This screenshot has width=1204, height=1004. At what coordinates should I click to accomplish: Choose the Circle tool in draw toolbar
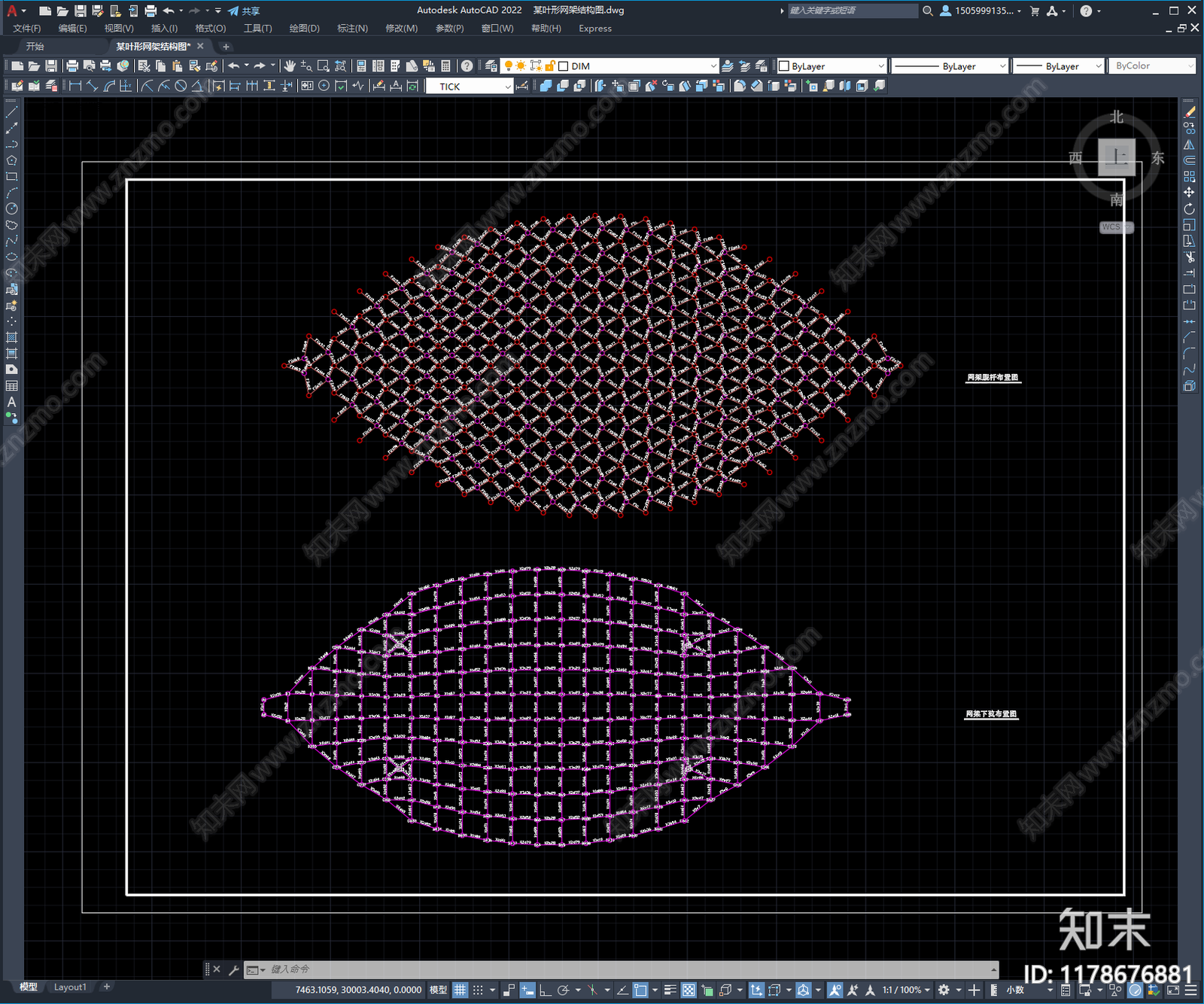11,208
